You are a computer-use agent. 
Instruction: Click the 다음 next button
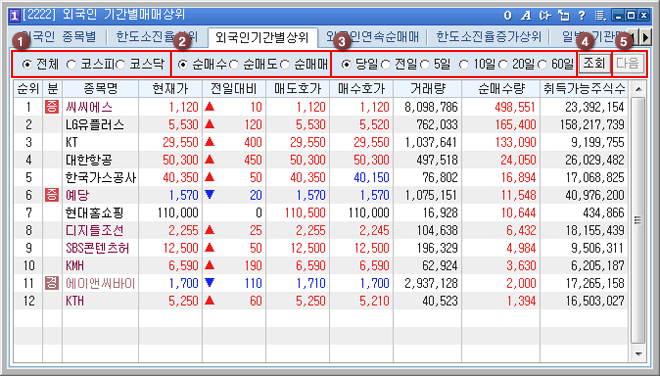[x=628, y=64]
